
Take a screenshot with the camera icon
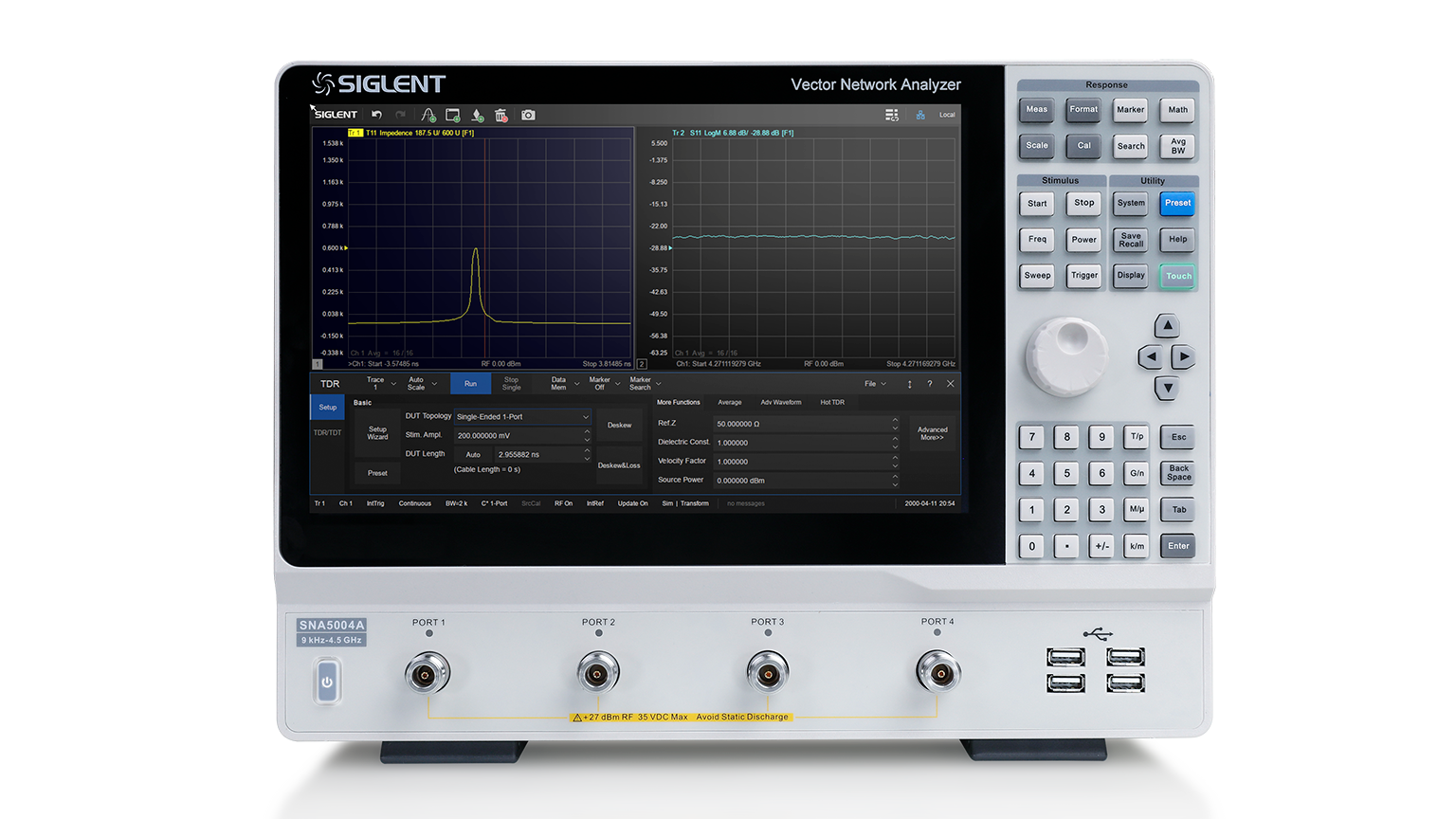[x=528, y=115]
